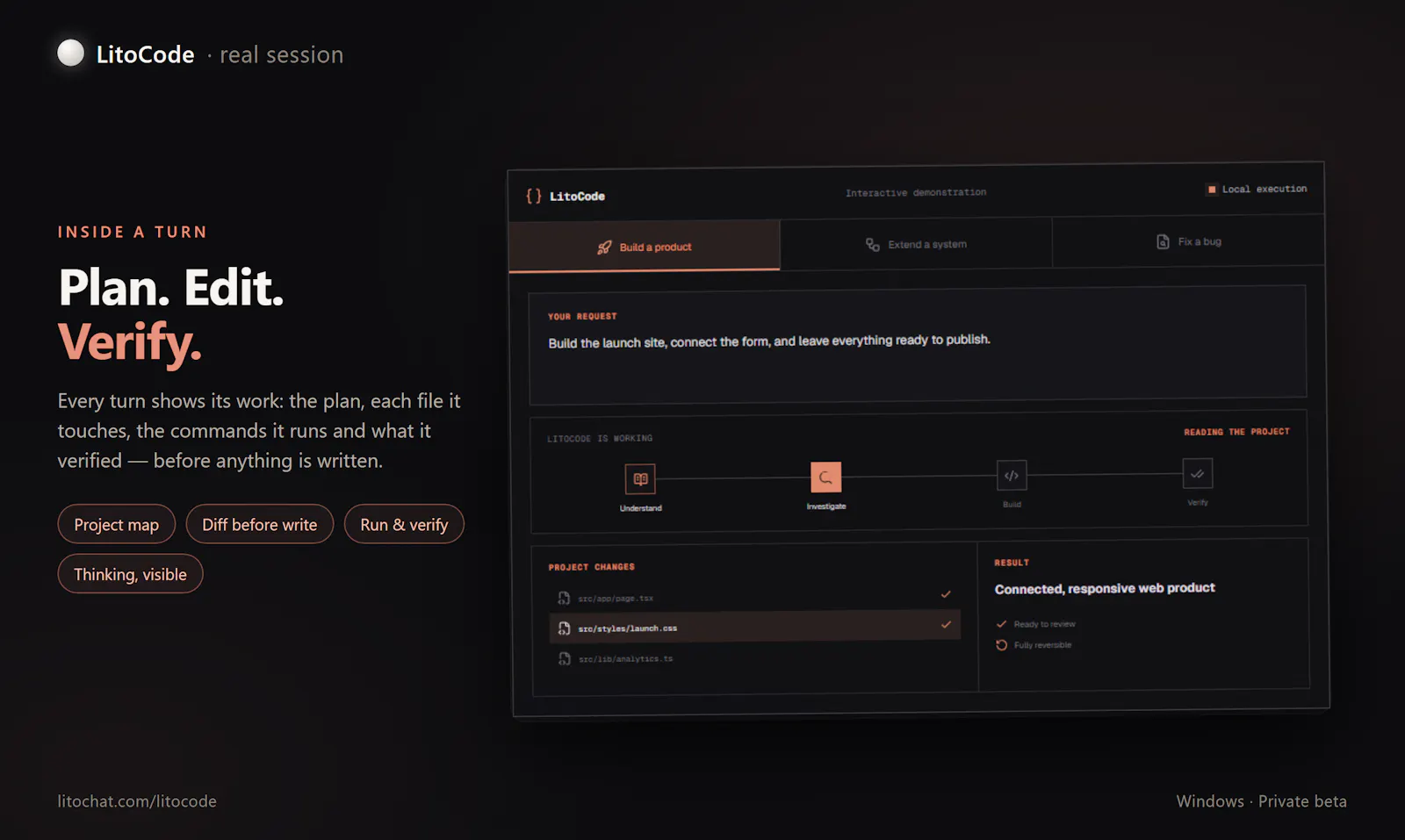The width and height of the screenshot is (1405, 840).
Task: Click the Local execution label
Action: click(x=1264, y=190)
